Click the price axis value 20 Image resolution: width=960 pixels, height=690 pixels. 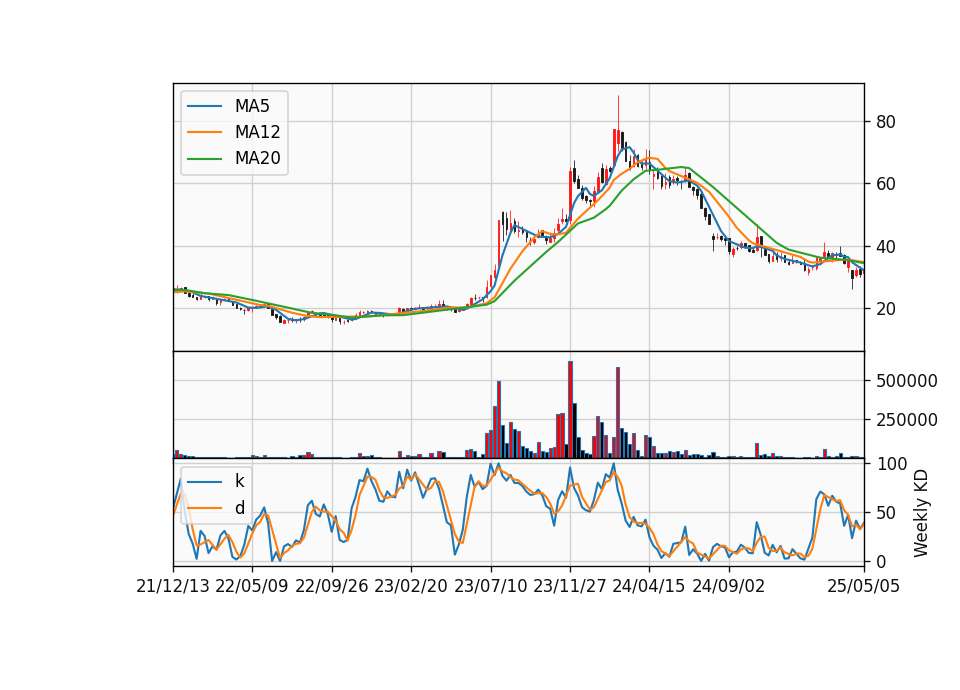tap(886, 309)
